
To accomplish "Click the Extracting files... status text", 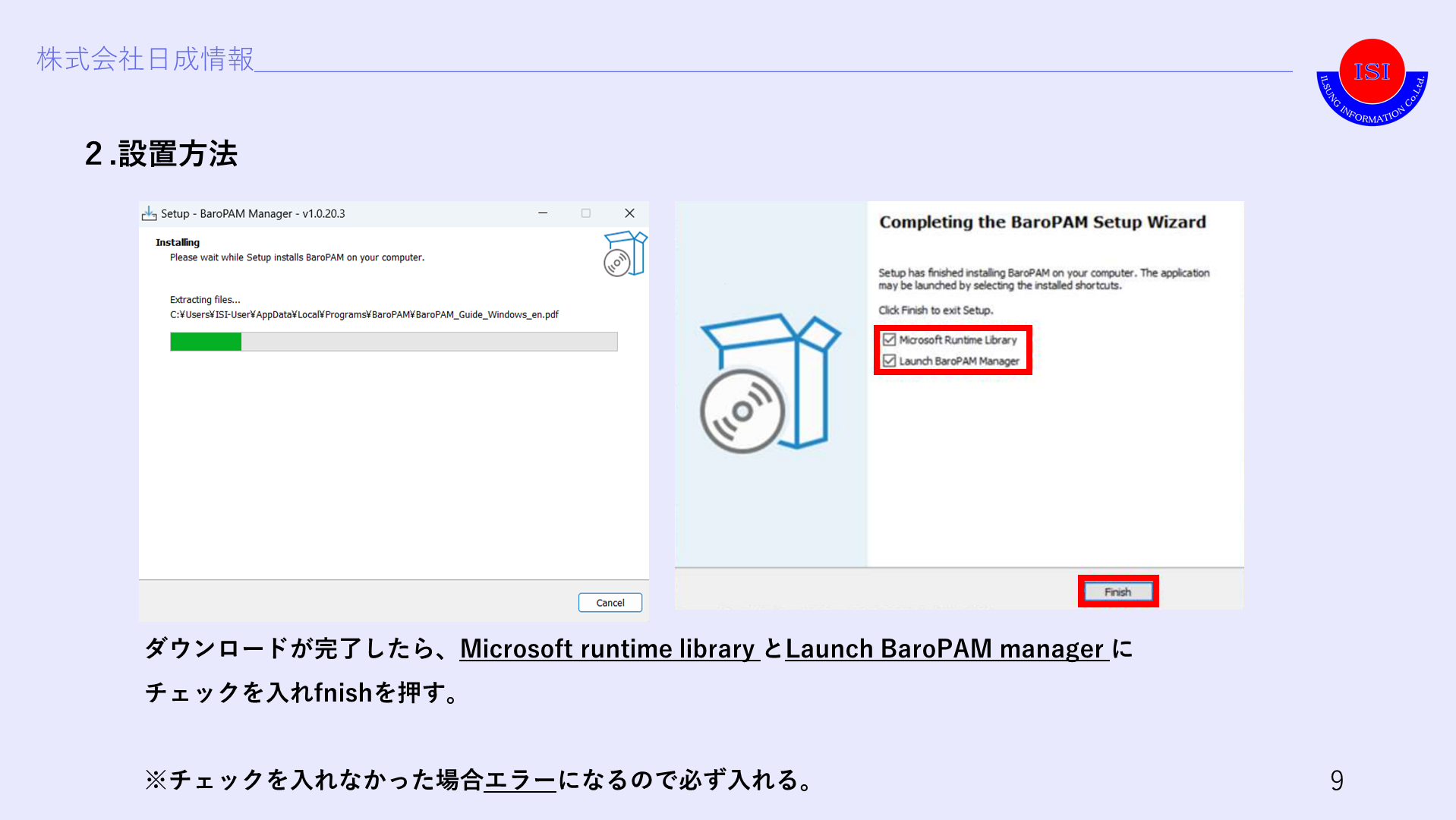I will click(205, 300).
